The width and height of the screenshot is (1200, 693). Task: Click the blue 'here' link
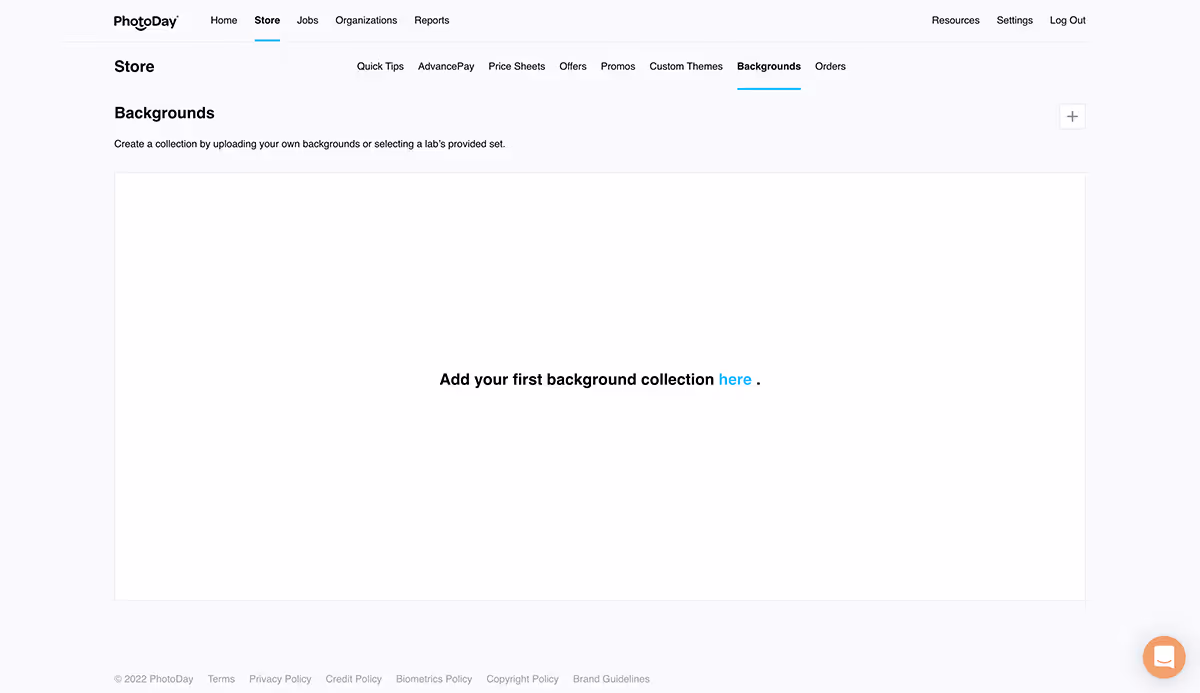[735, 380]
